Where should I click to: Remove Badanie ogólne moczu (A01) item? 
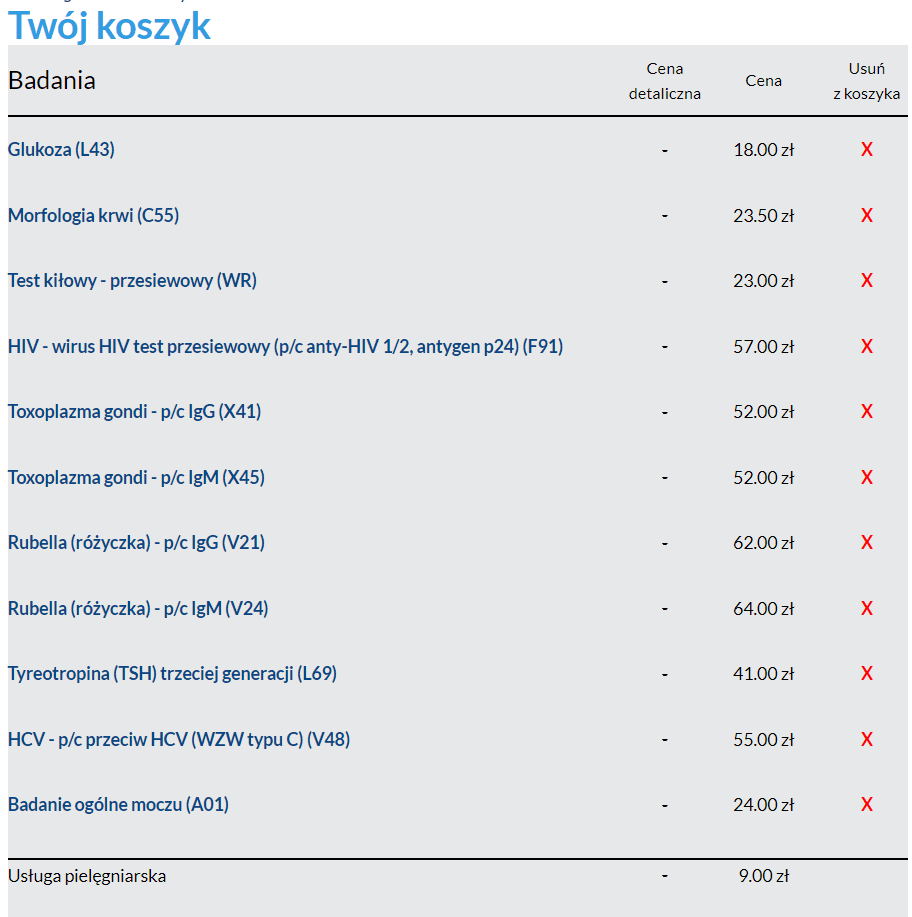(x=867, y=805)
